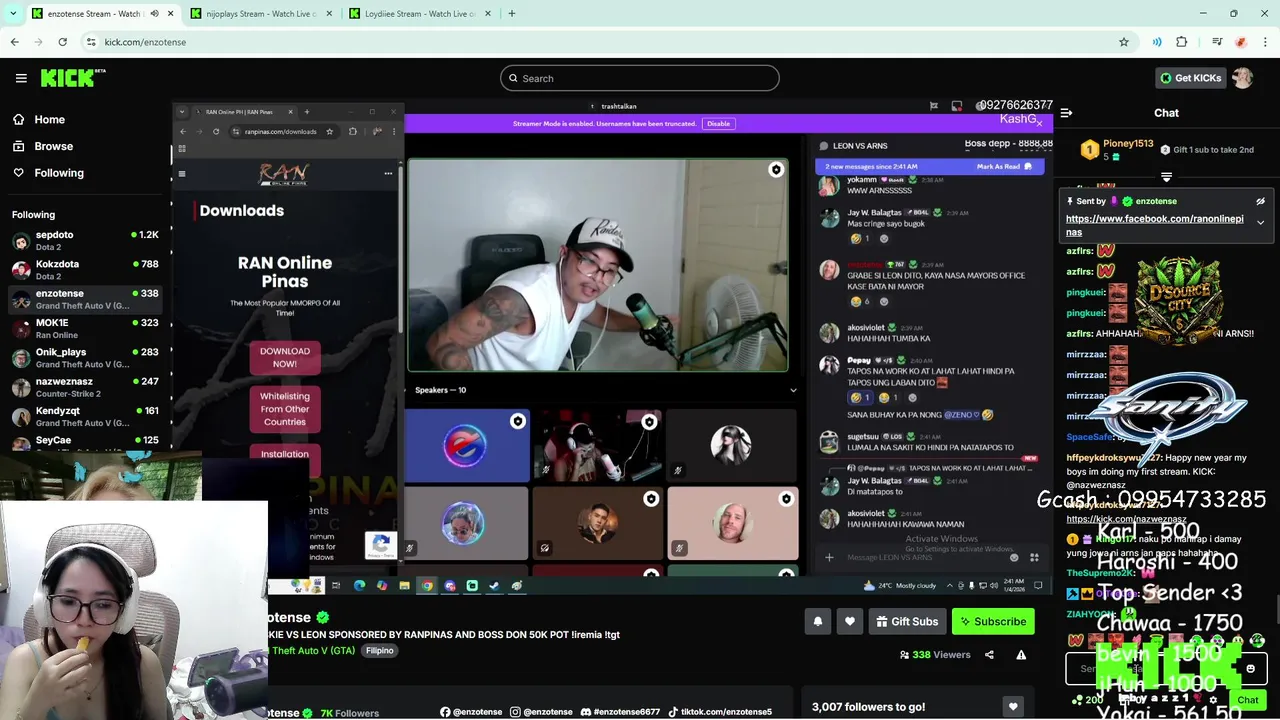Open Kokzdota channel from following list

coord(85,270)
